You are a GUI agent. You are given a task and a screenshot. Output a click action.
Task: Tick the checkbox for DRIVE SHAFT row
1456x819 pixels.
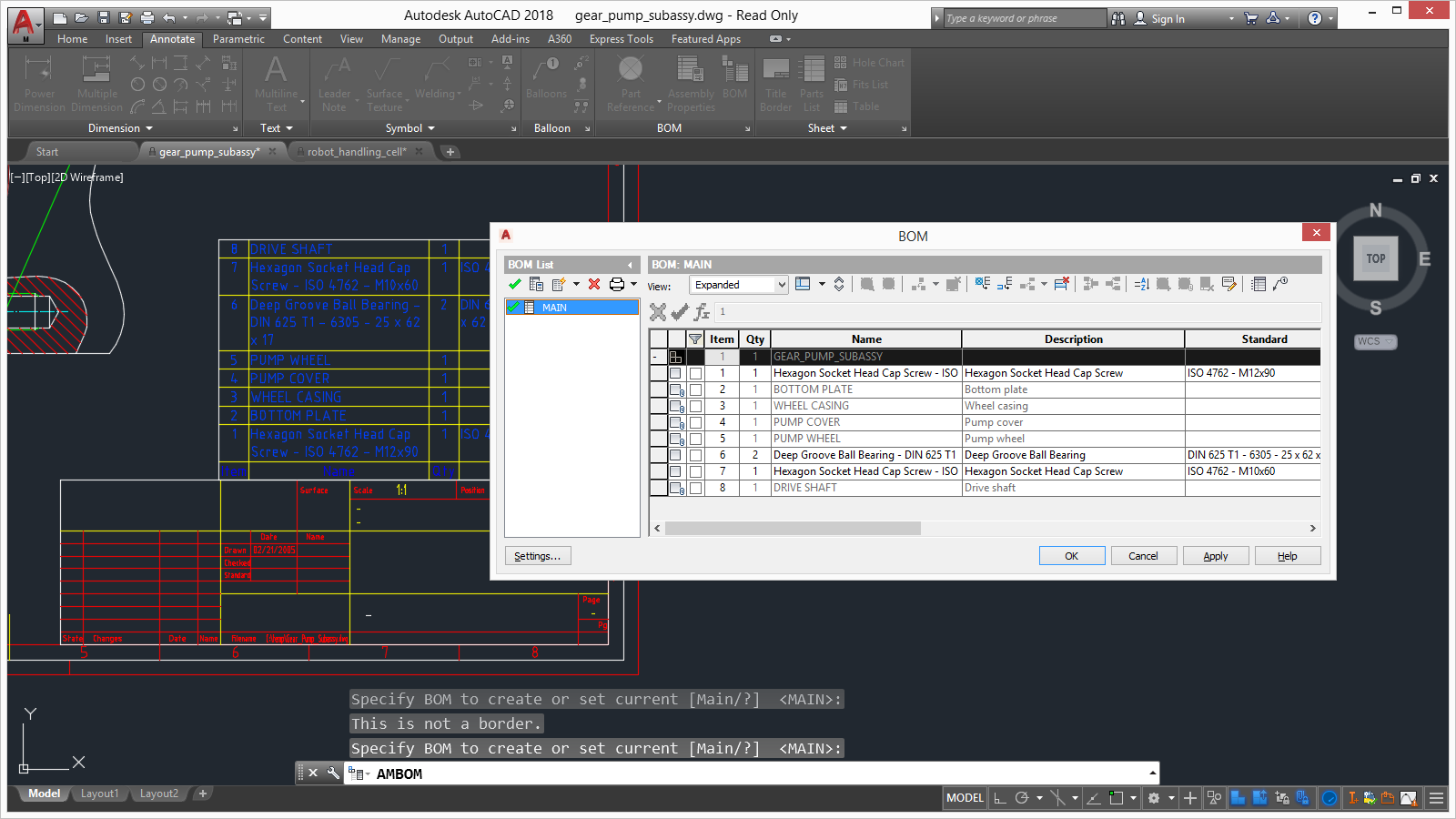click(695, 488)
